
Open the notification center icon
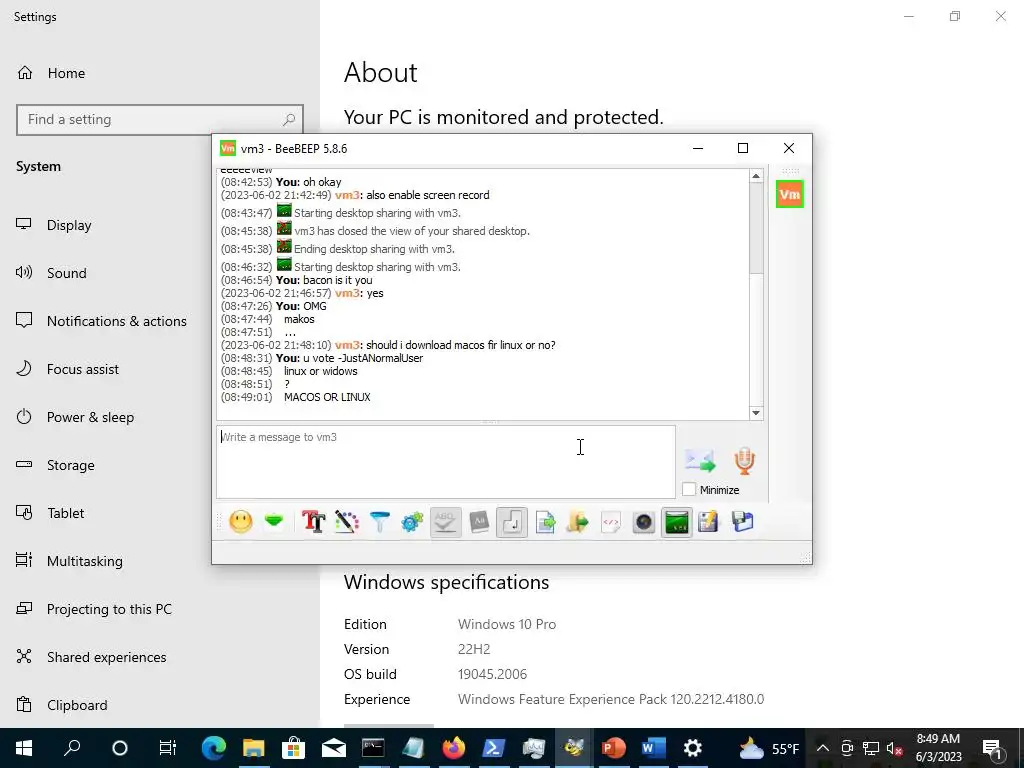(993, 748)
